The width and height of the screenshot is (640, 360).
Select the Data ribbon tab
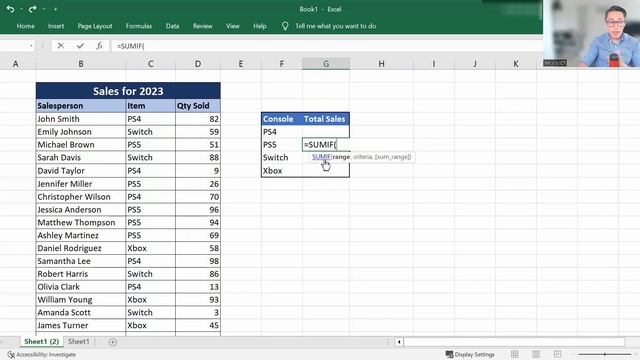(x=172, y=26)
